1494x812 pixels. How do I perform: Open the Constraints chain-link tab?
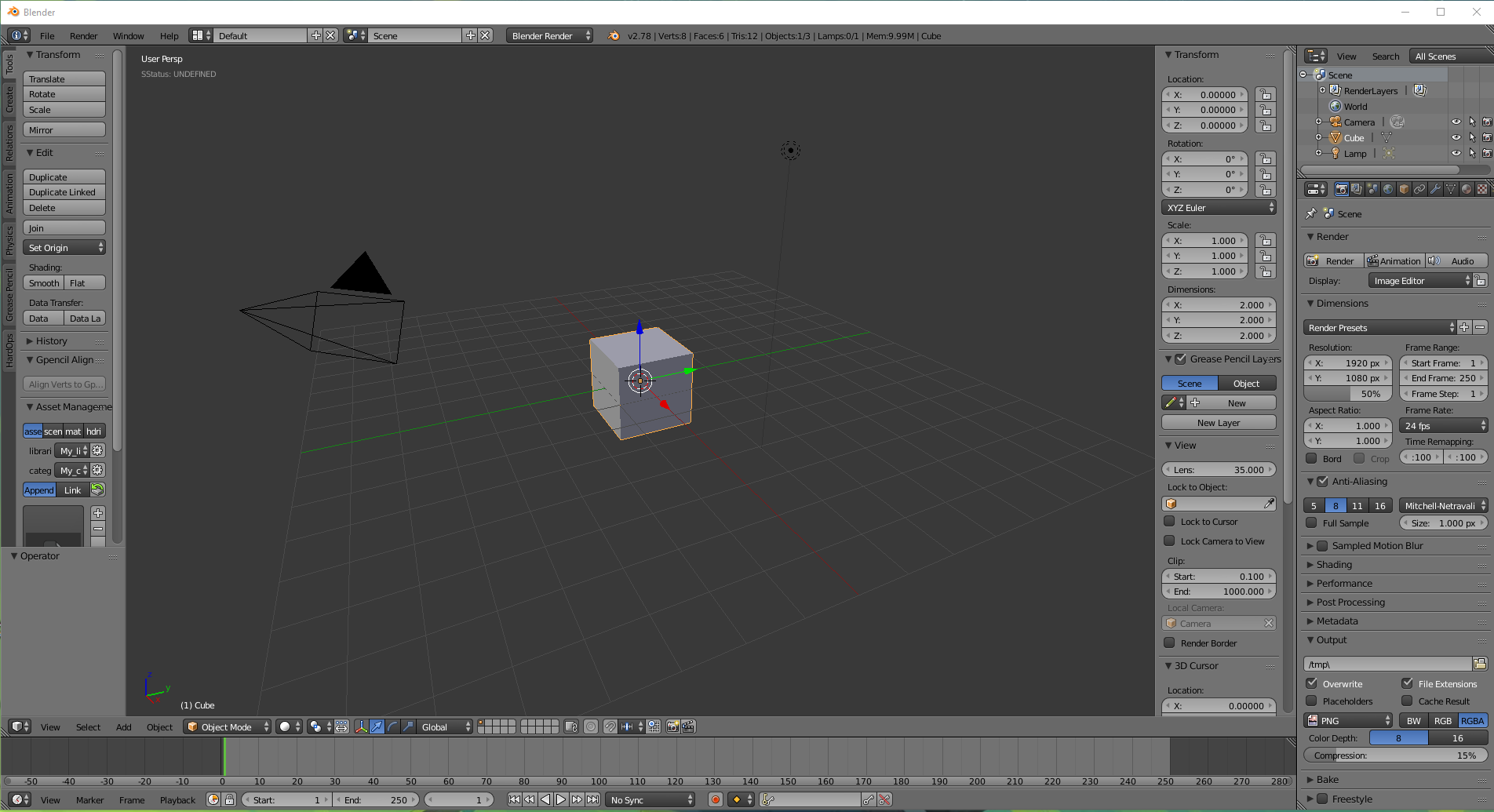pos(1419,189)
